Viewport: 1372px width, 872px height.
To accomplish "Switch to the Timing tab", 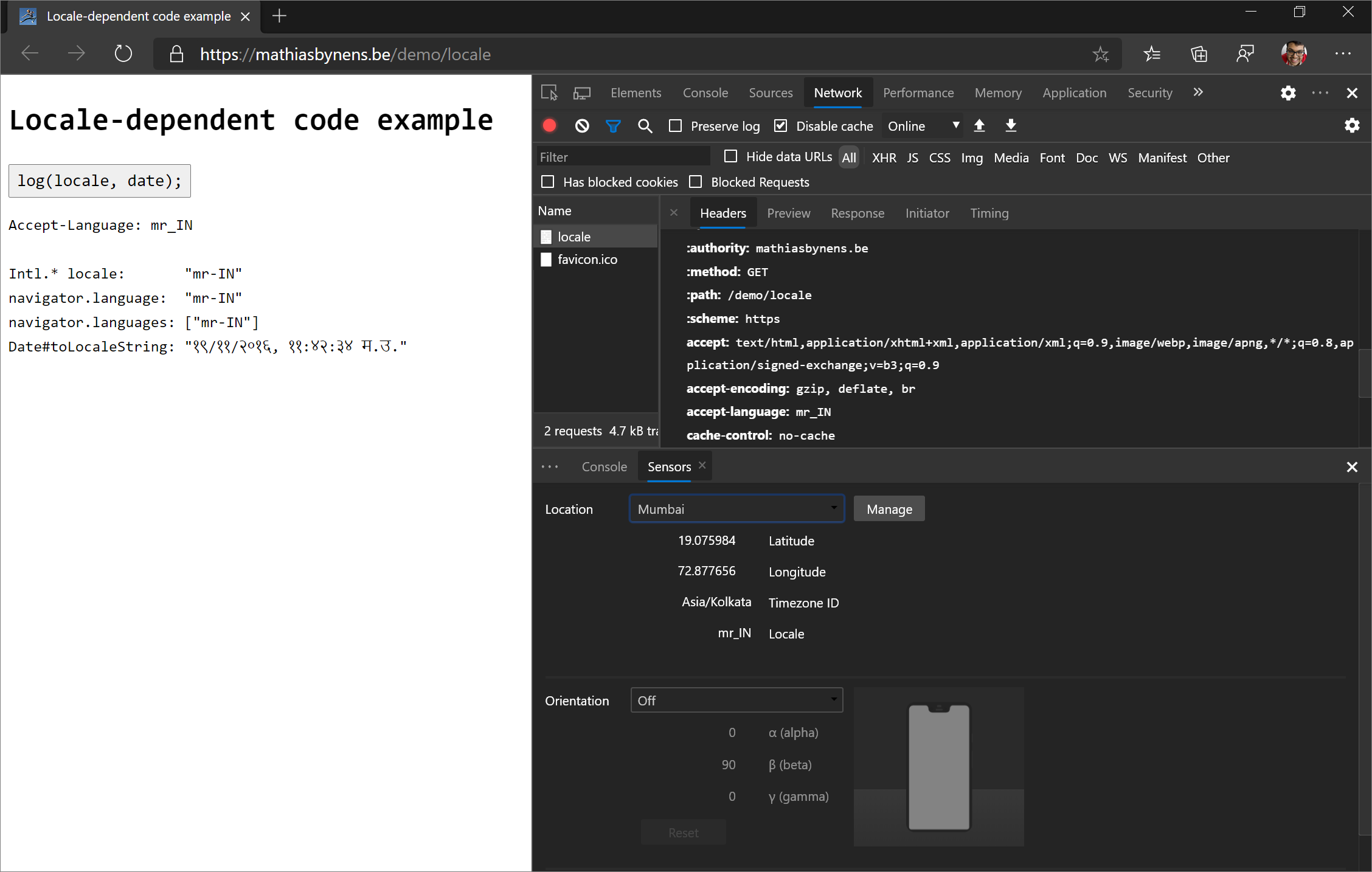I will [989, 213].
